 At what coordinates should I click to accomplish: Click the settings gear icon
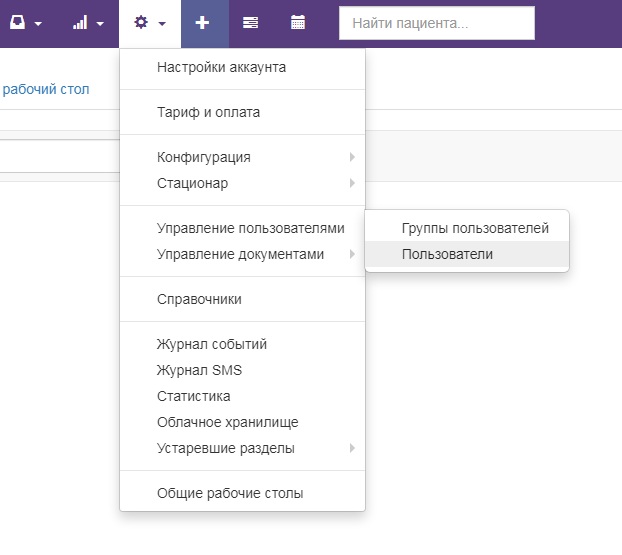tap(141, 22)
